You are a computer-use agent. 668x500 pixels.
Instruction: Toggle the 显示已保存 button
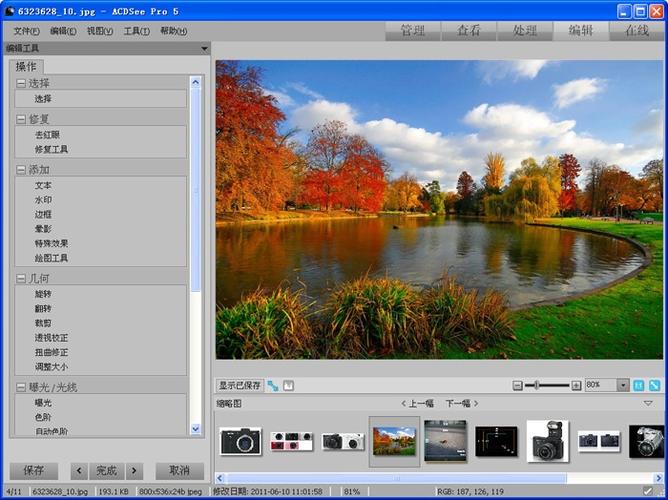click(x=240, y=385)
